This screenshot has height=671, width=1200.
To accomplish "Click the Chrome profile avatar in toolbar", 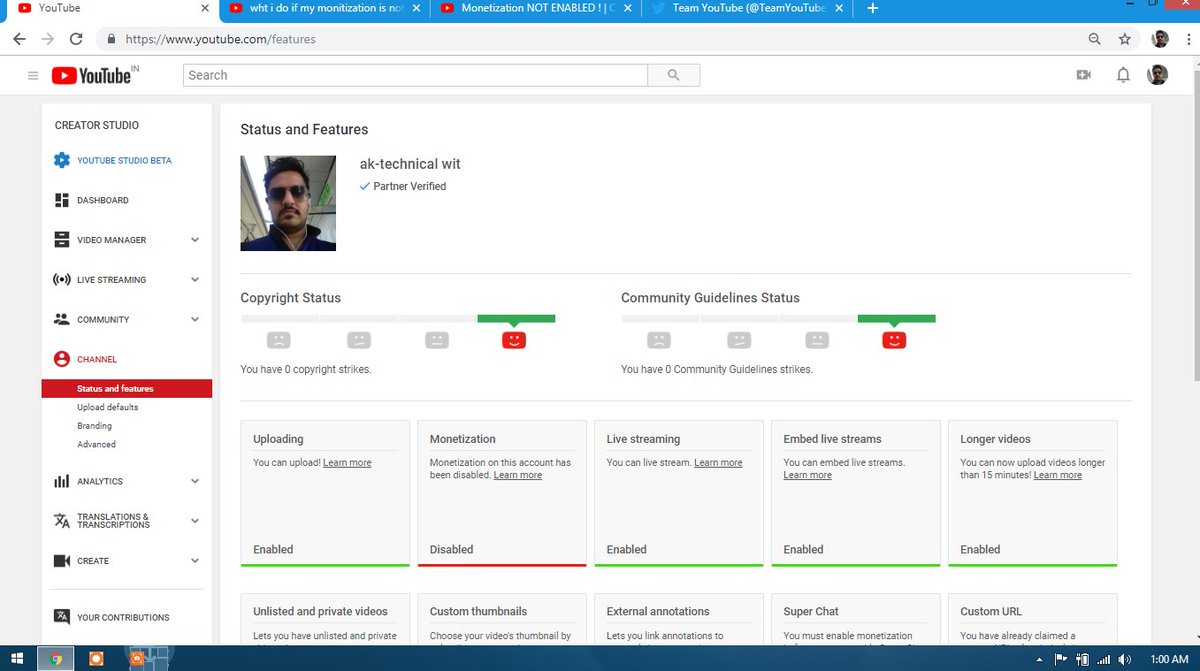I will point(1160,39).
